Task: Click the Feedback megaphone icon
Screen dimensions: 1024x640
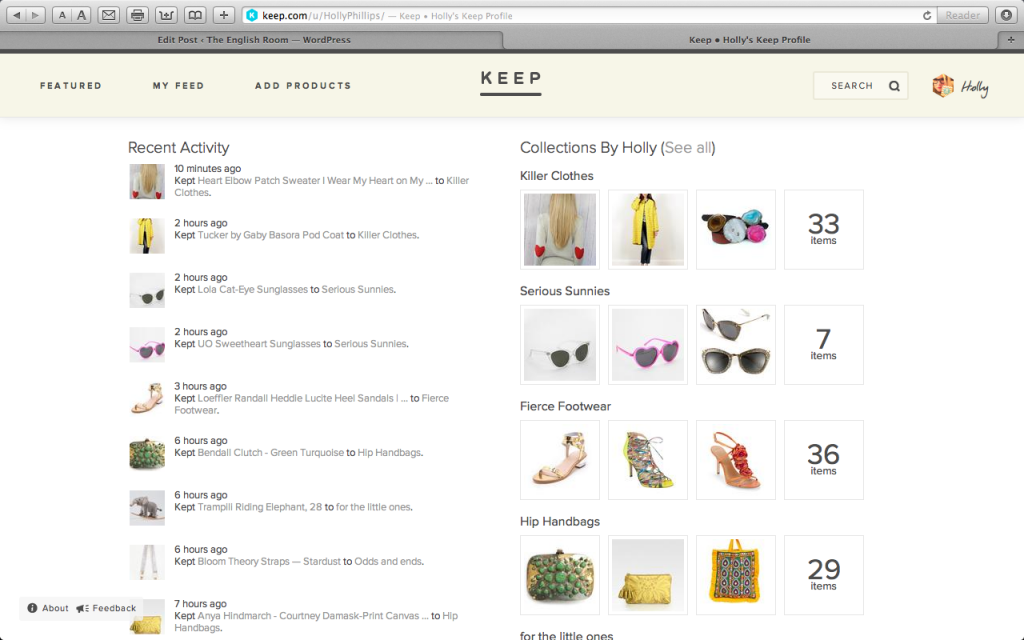Action: click(x=82, y=608)
